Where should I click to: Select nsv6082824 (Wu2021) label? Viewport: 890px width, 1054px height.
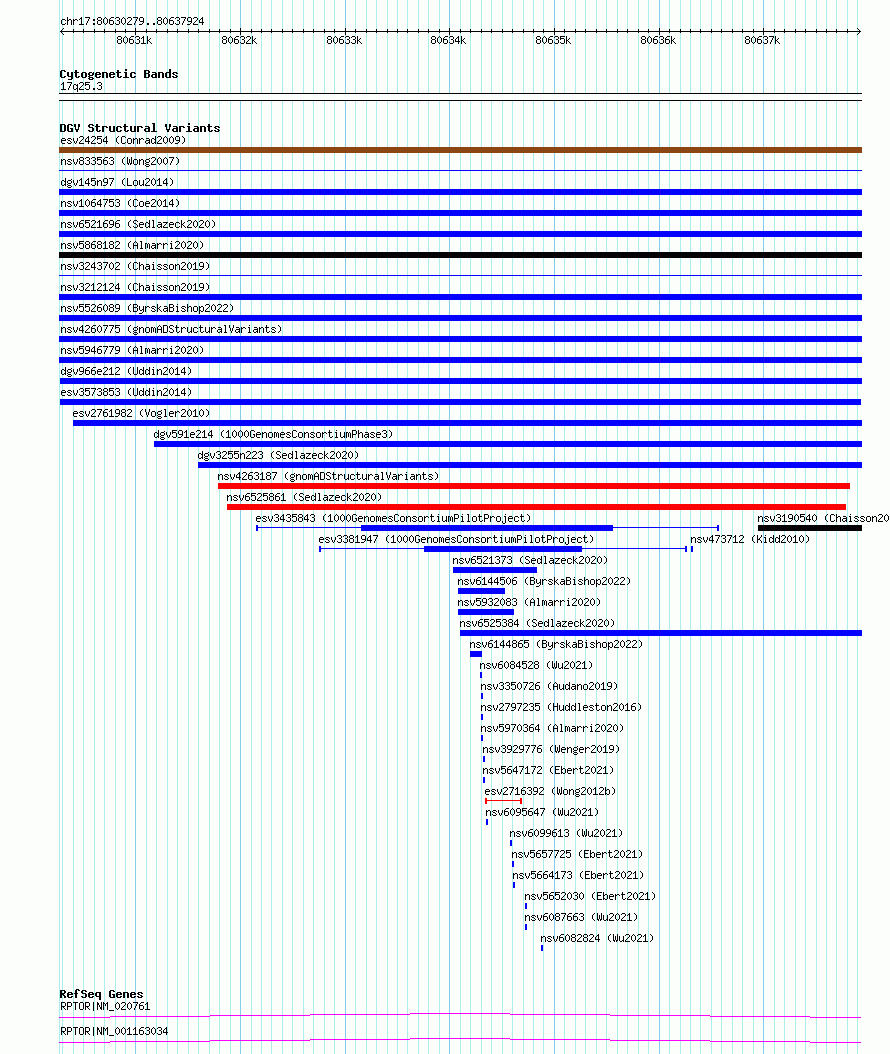[597, 938]
